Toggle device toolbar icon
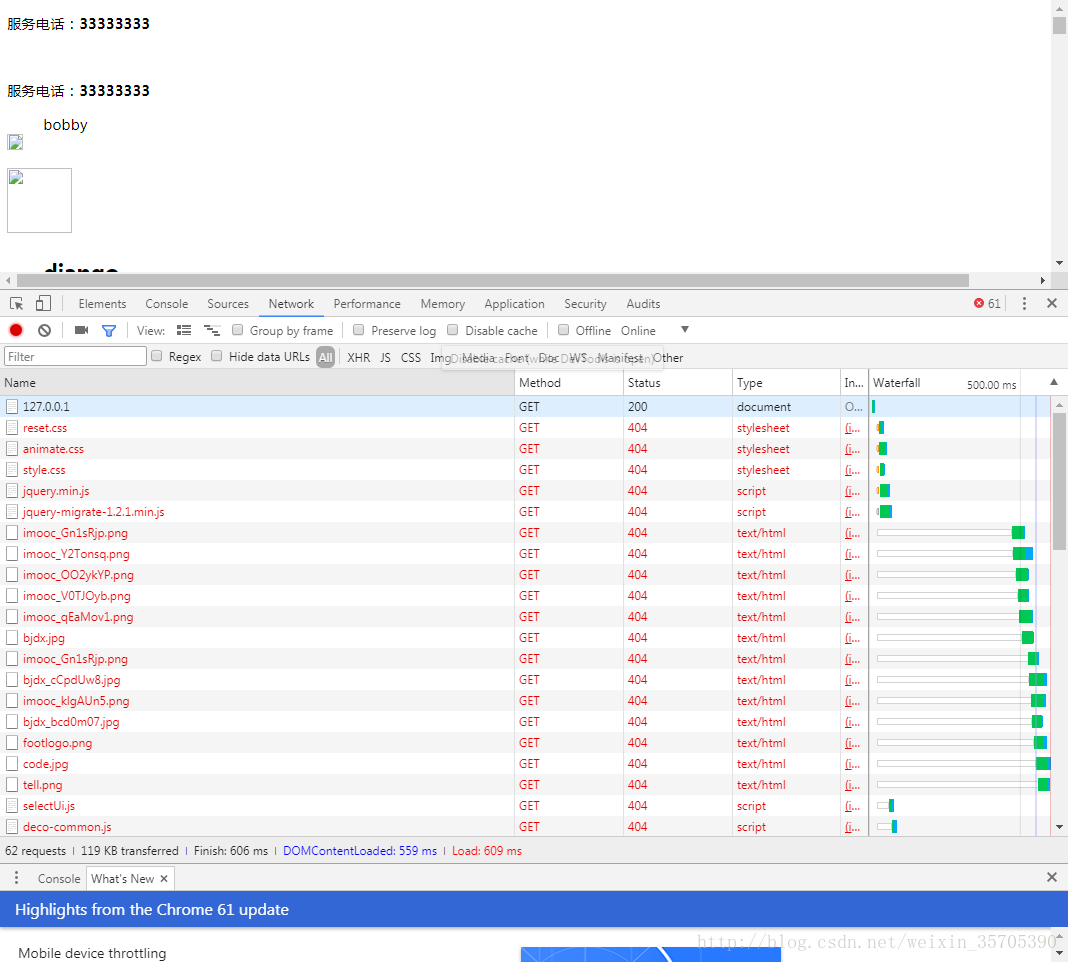Viewport: 1068px width, 962px height. 43,304
